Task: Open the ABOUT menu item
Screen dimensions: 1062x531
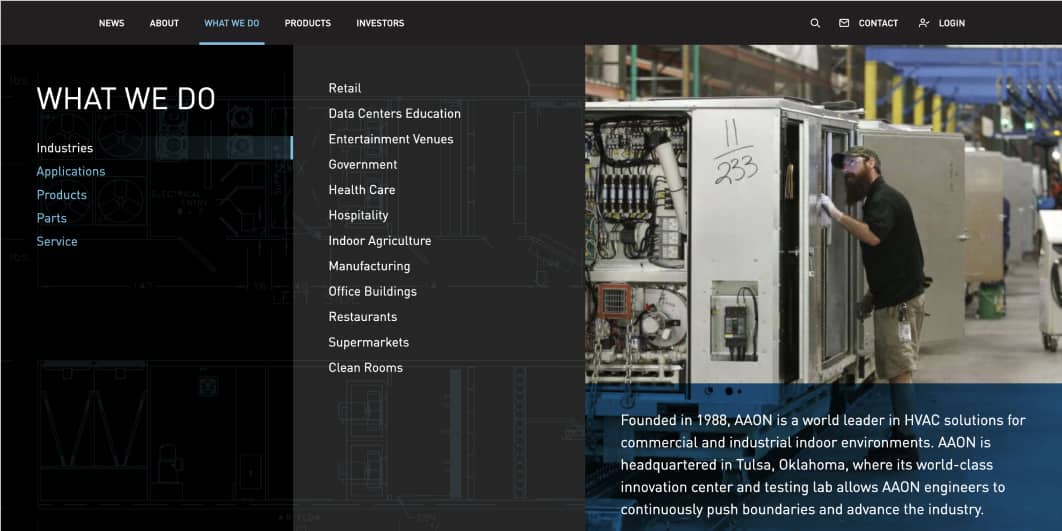Action: click(165, 23)
